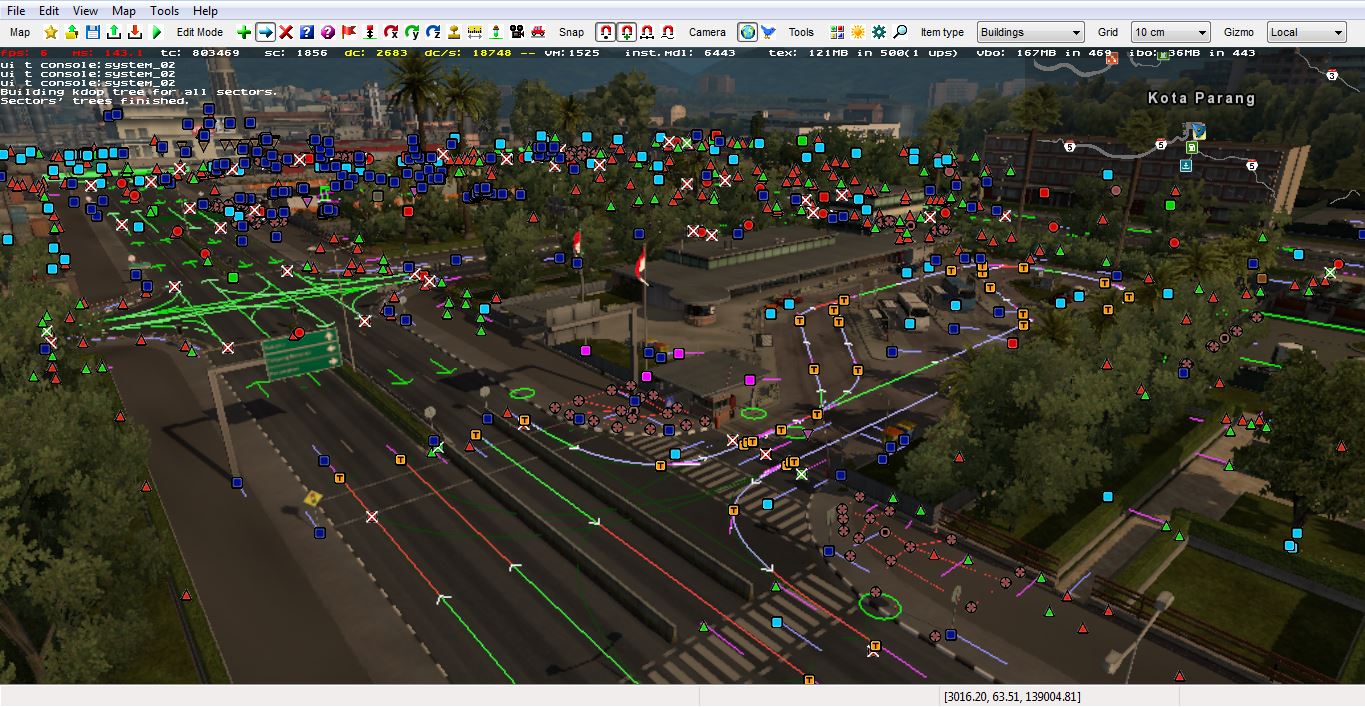Click the magnifying glass find tool
1365x707 pixels.
tap(900, 32)
